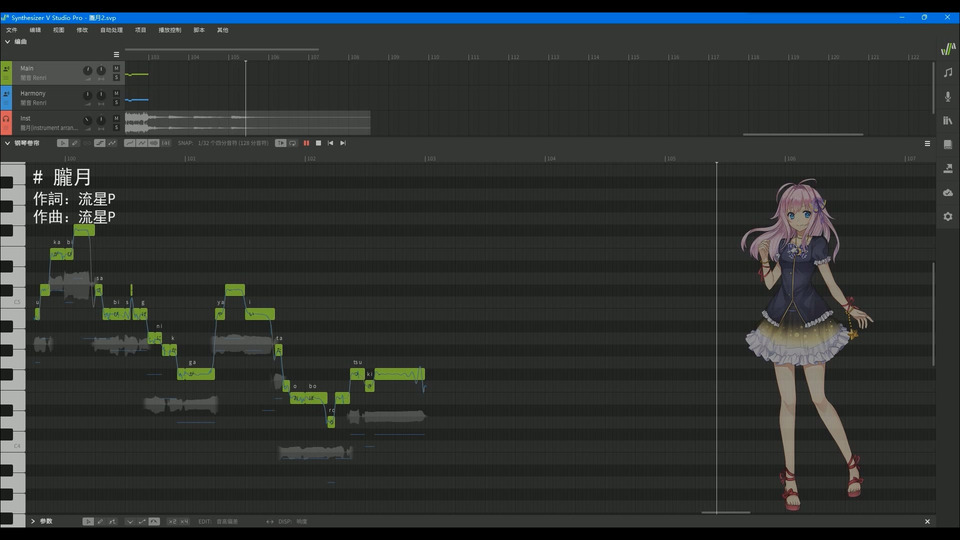This screenshot has height=540, width=960.
Task: Open the note properties panel in sidebar
Action: pyautogui.click(x=948, y=72)
